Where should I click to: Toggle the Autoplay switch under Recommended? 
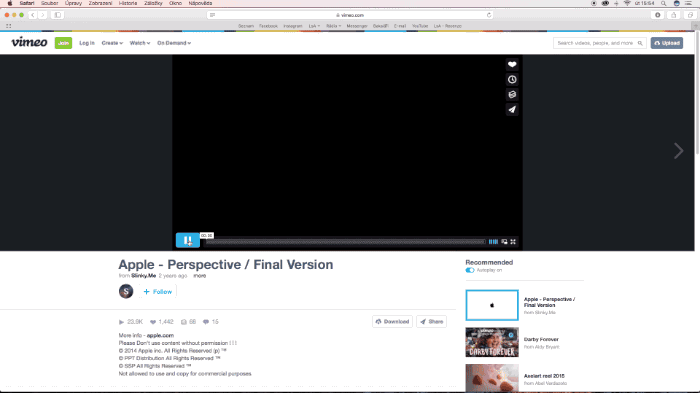tap(470, 270)
